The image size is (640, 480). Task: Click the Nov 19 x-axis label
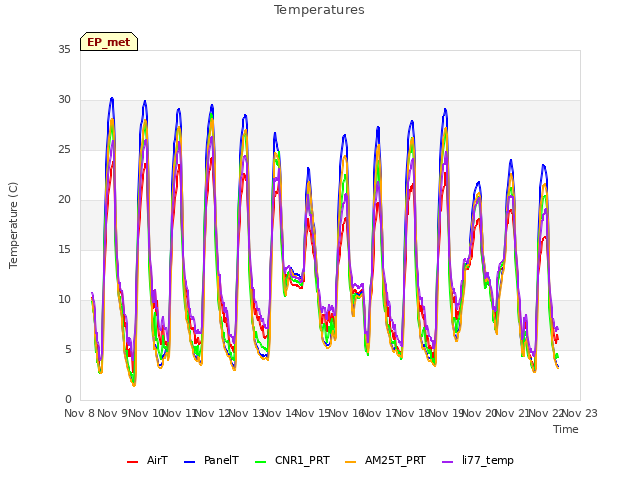tap(446, 413)
